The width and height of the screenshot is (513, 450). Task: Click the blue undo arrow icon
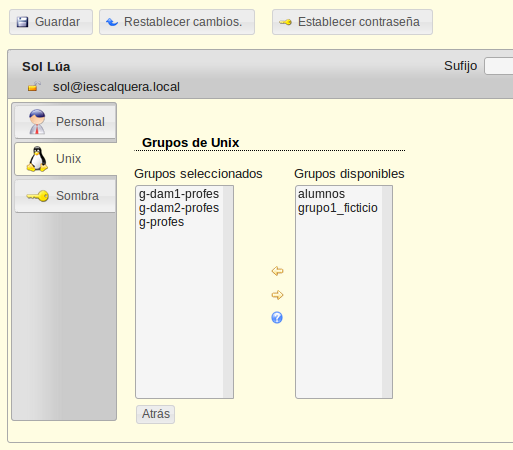tap(112, 22)
